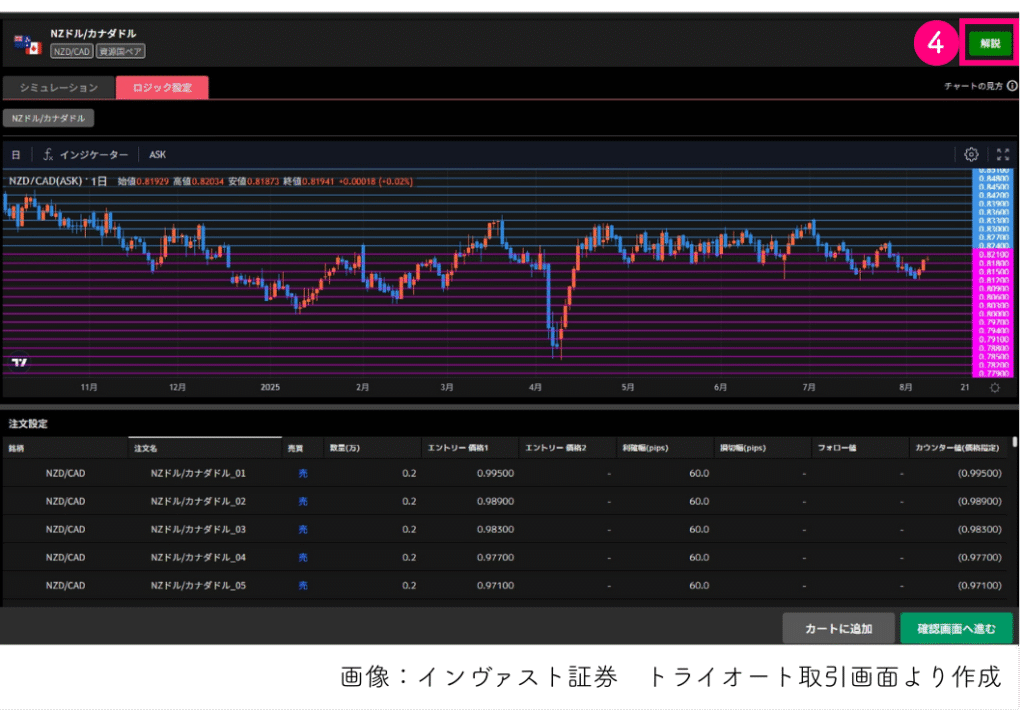Click entry price 0.98300 in the table
The image size is (1024, 713).
point(495,530)
